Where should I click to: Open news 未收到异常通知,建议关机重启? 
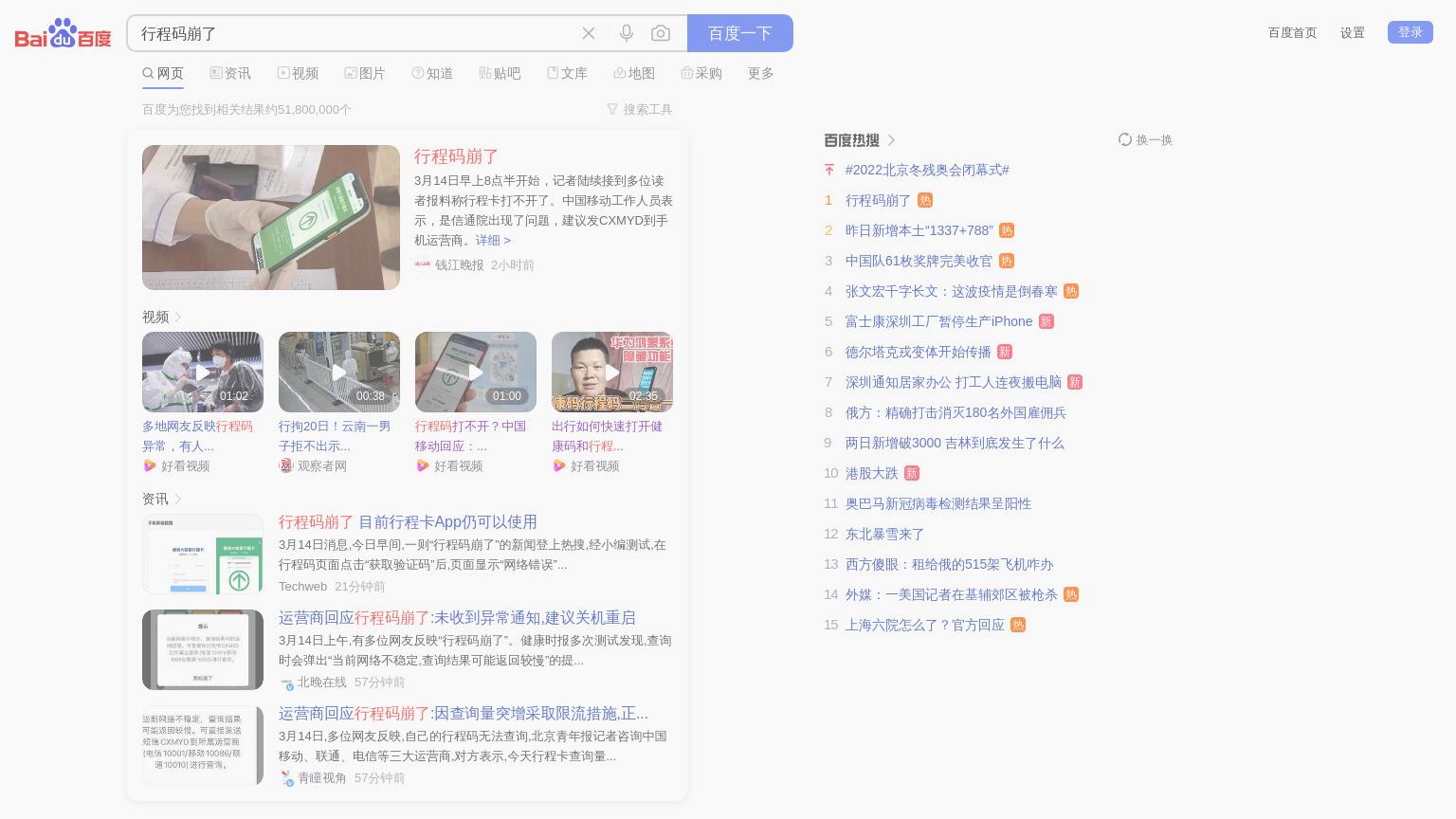coord(457,617)
